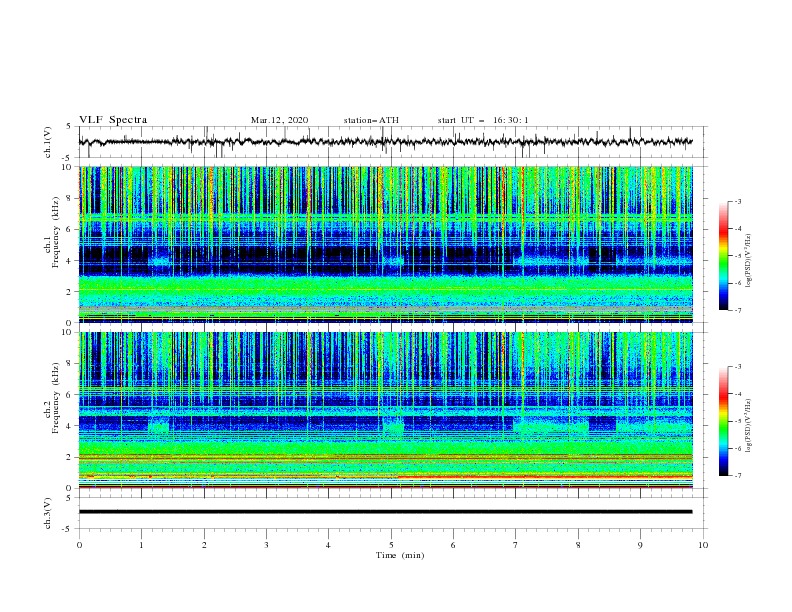792x612 pixels.
Task: Click the "9" tick on the Time axis
Action: coord(640,545)
